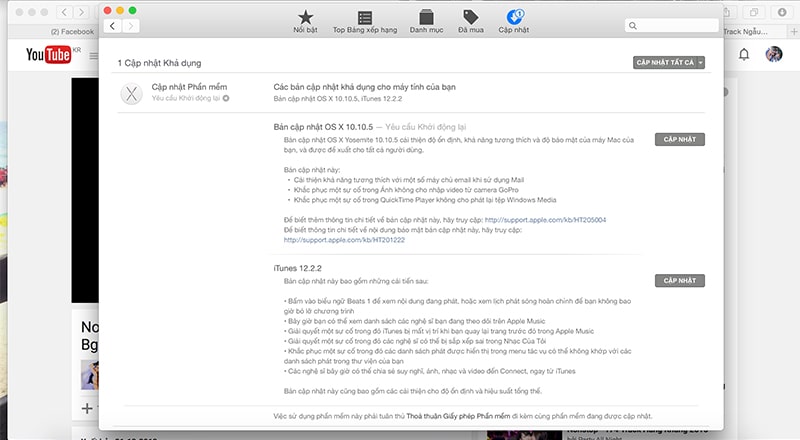
Task: Select the Cập nhật updates tab
Action: tap(514, 22)
